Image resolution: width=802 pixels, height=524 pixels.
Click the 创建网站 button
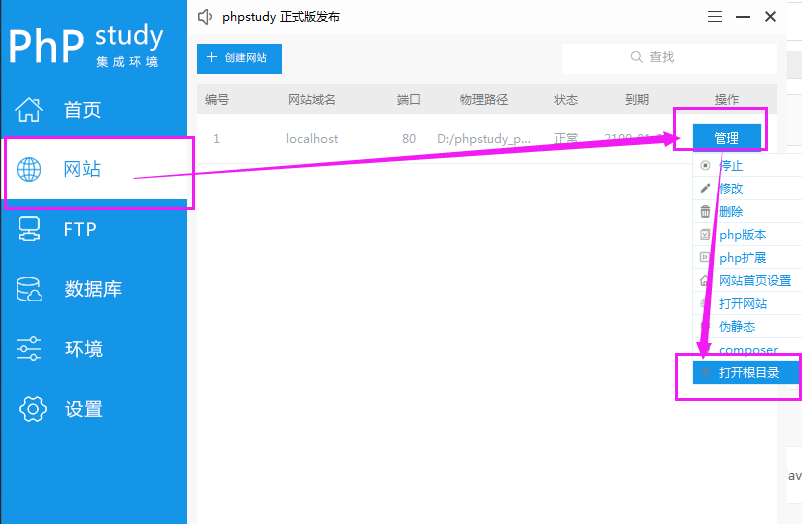239,58
